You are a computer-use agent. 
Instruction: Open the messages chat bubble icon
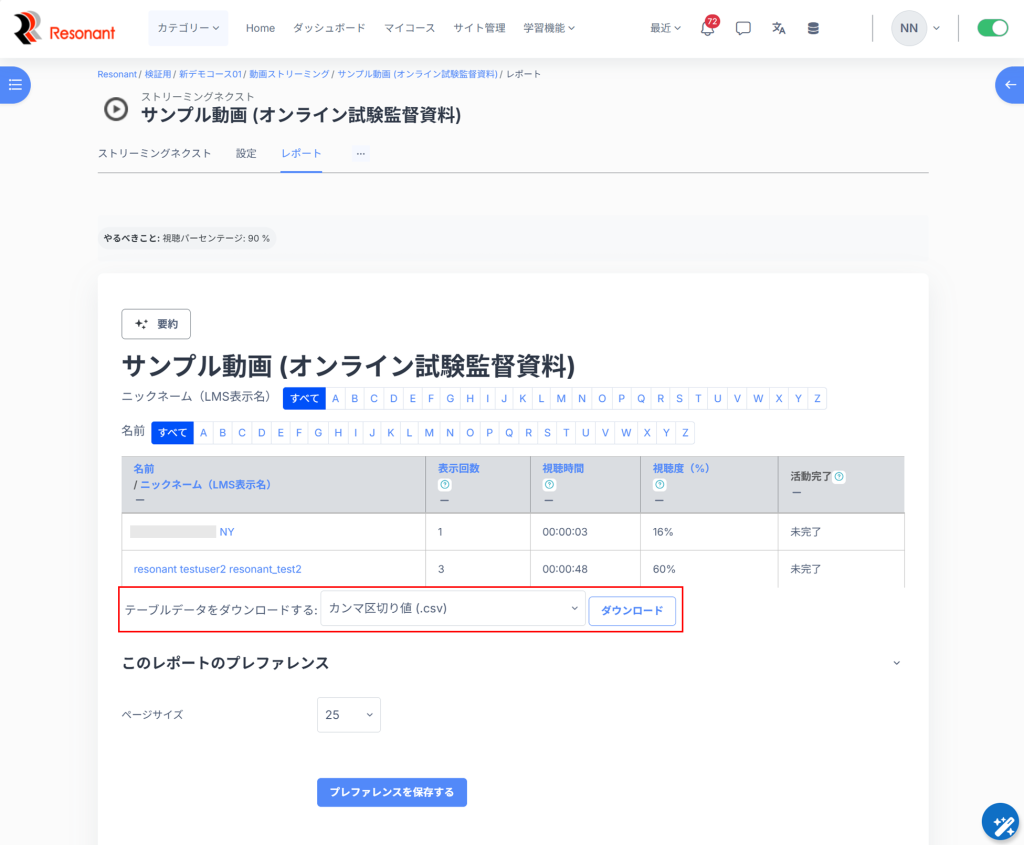pyautogui.click(x=743, y=29)
